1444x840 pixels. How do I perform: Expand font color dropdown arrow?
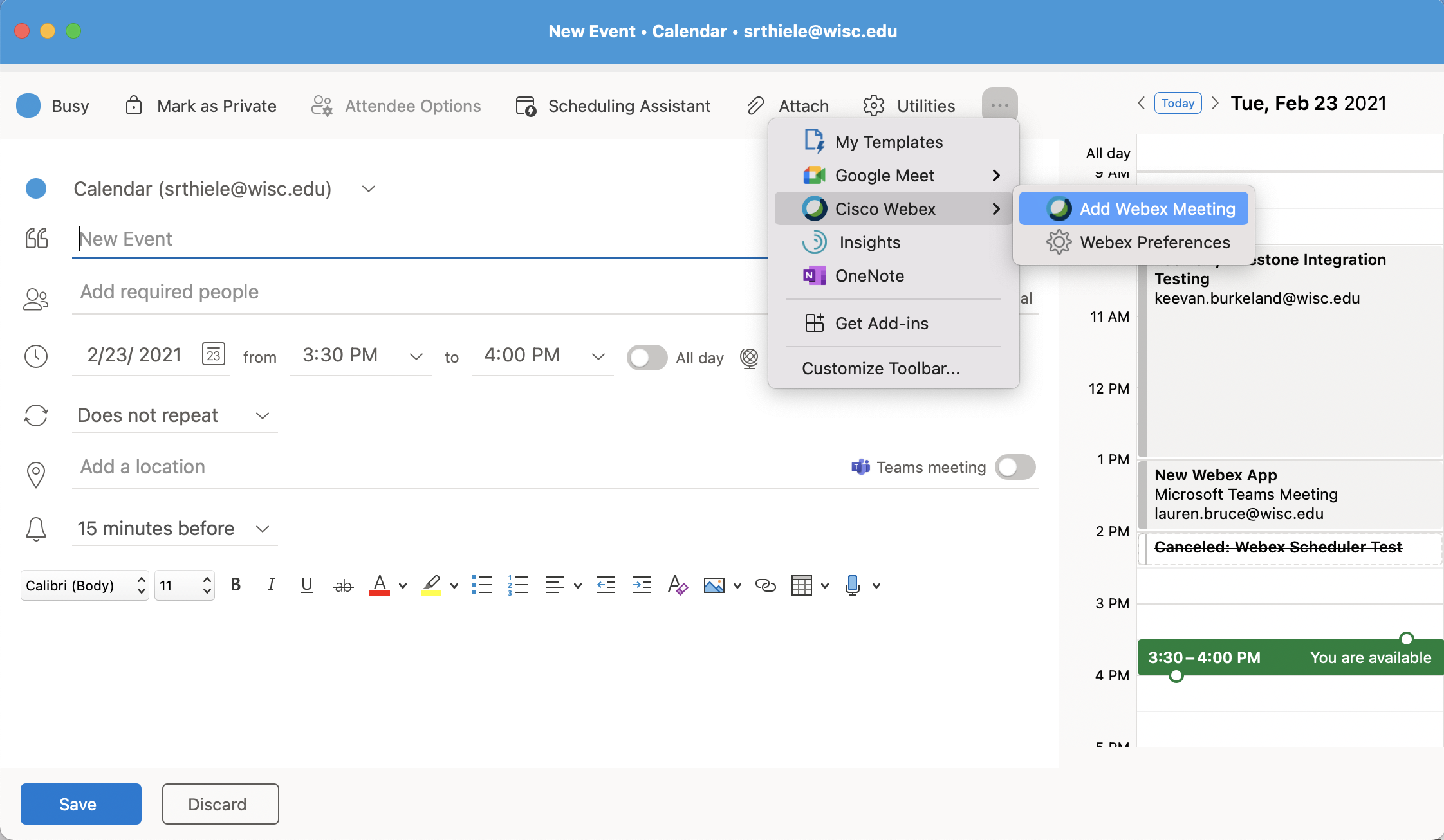403,586
